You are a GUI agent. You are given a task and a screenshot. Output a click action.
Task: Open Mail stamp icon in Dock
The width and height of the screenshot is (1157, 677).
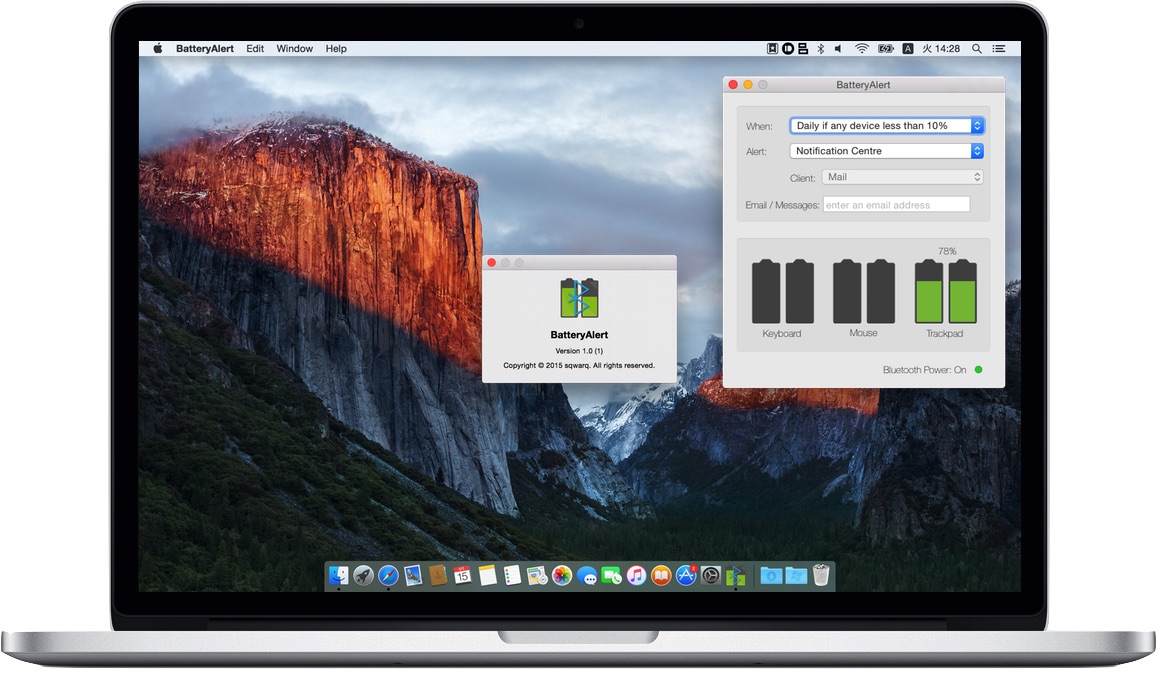[x=413, y=575]
